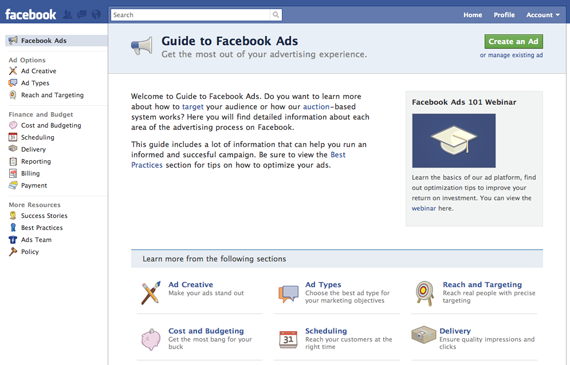Click Policy gavel sidebar icon
The width and height of the screenshot is (570, 365).
pyautogui.click(x=13, y=252)
